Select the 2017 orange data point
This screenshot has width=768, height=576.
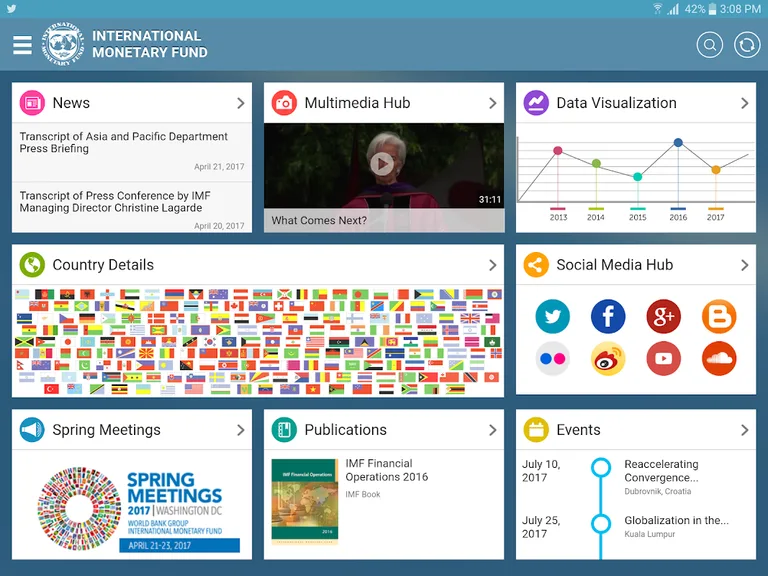pyautogui.click(x=716, y=169)
